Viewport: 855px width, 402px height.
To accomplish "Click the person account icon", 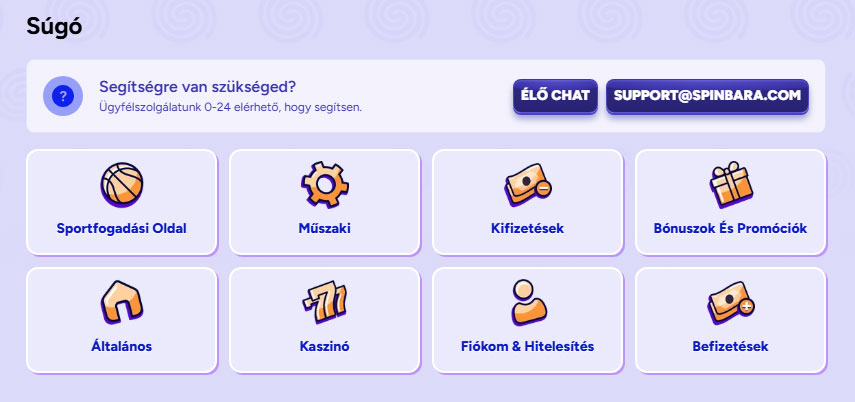I will (x=528, y=302).
